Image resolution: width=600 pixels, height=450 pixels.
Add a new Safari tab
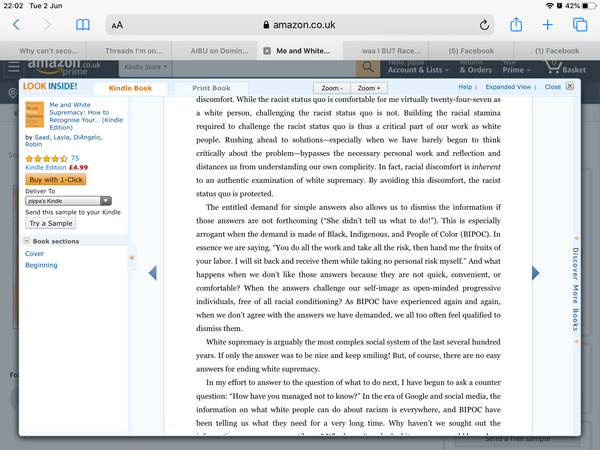point(548,25)
